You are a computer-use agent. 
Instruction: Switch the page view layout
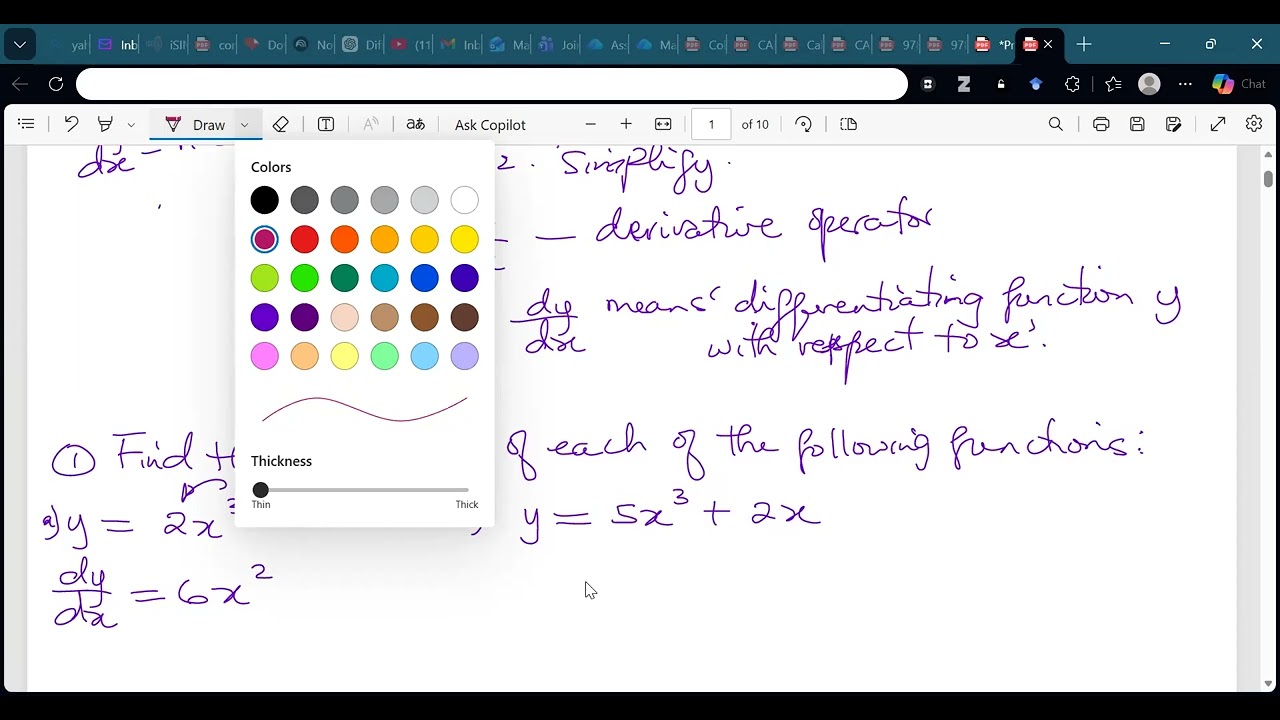[x=849, y=124]
